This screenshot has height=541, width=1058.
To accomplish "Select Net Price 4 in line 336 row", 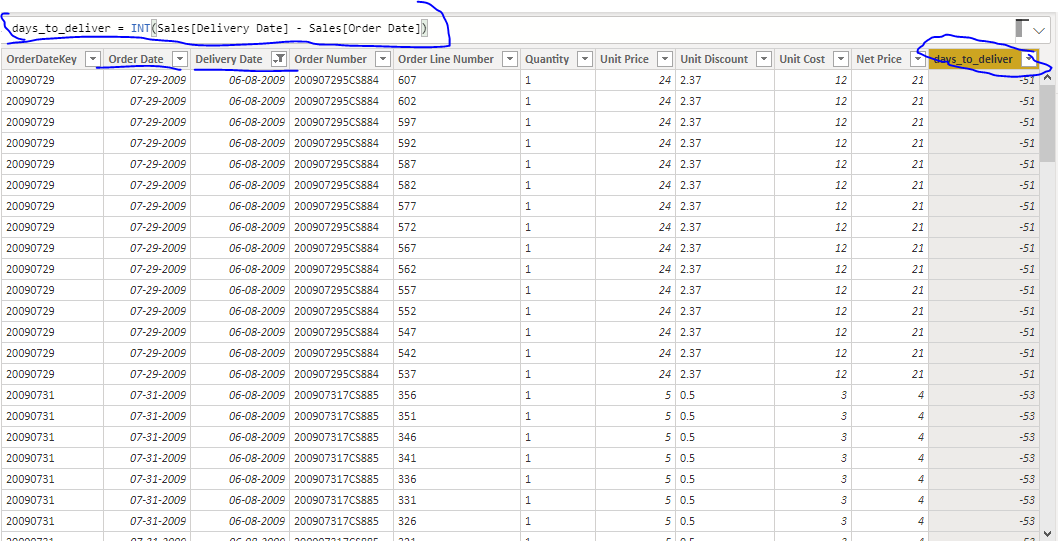I will 889,479.
